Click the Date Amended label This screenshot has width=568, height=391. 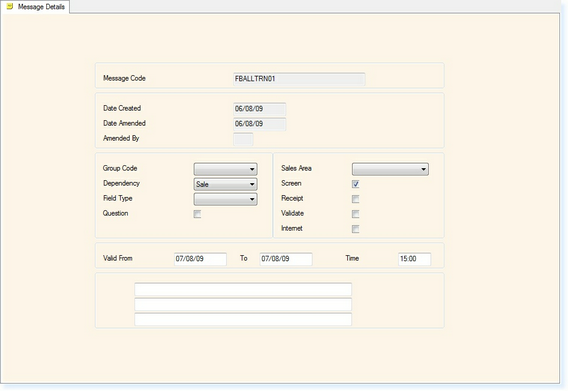124,123
